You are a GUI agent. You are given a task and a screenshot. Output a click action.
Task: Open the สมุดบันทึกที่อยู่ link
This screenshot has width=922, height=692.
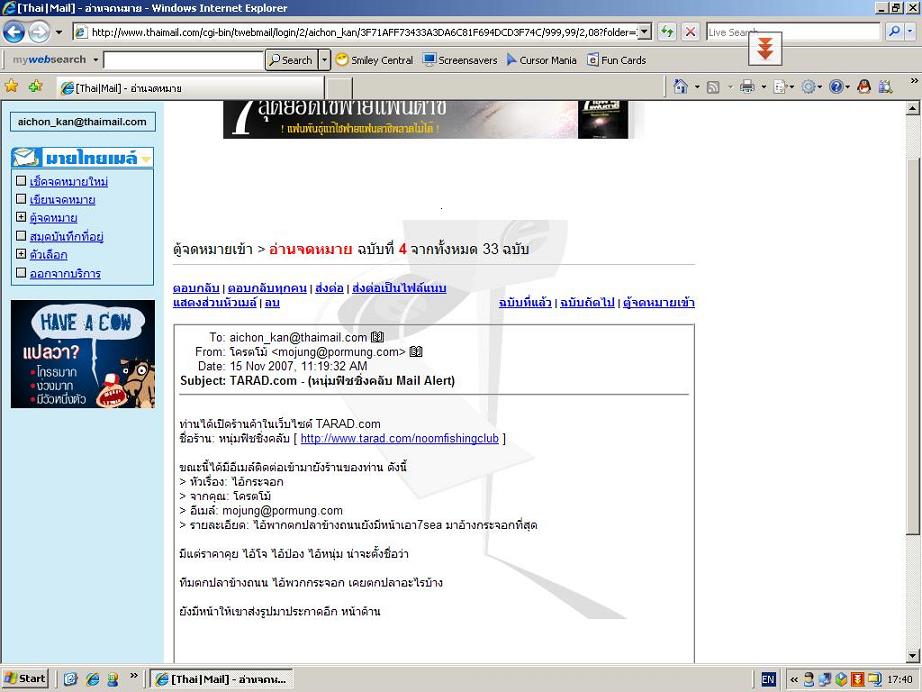66,236
